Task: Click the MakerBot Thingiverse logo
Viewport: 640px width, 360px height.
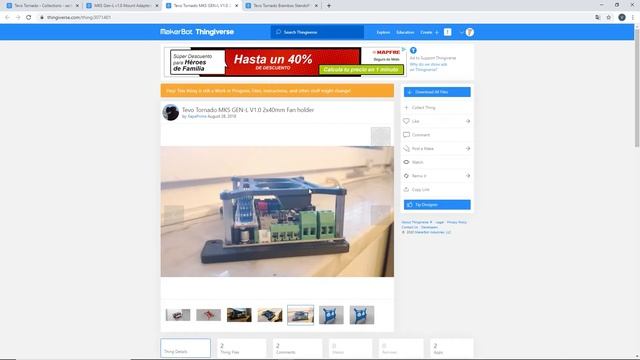Action: [197, 32]
